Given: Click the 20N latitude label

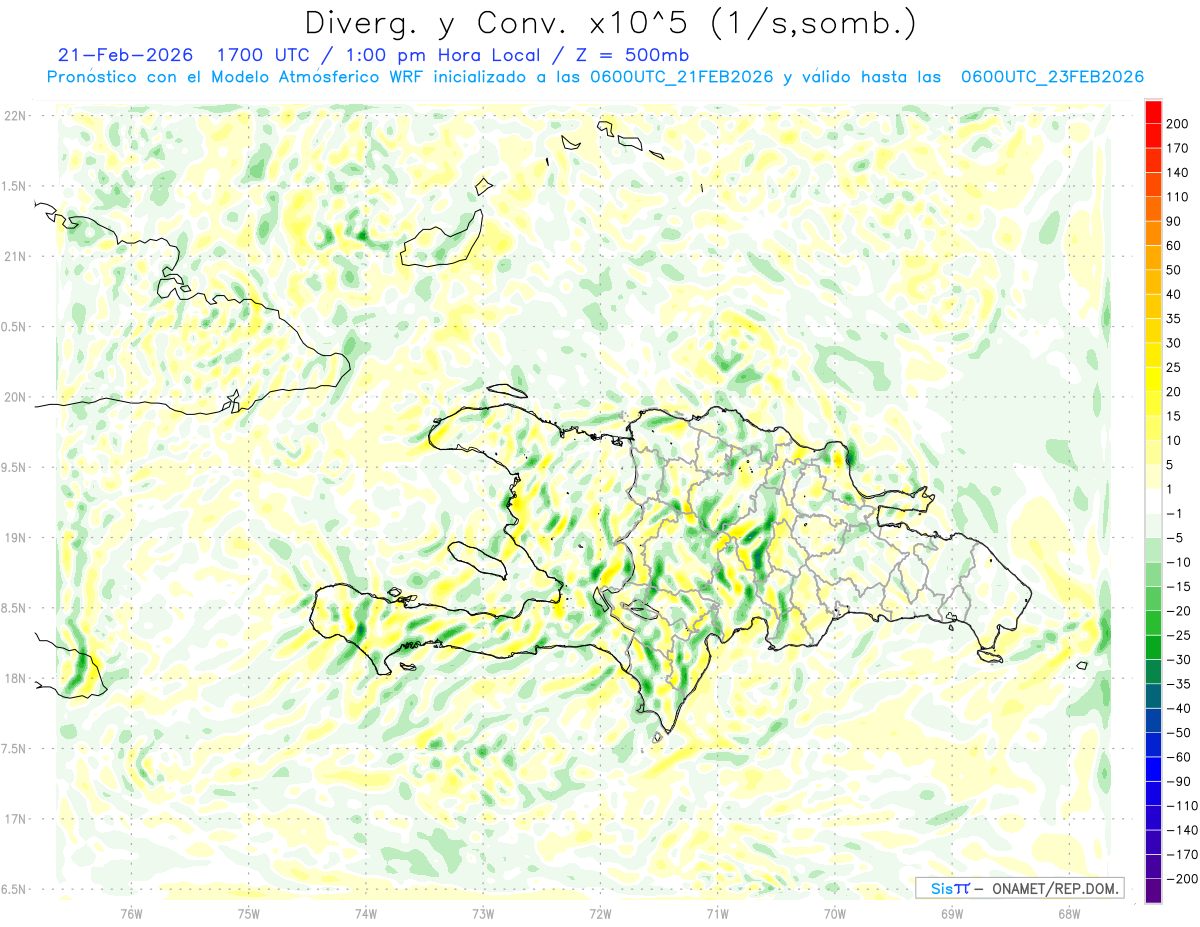Looking at the screenshot, I should pyautogui.click(x=15, y=397).
